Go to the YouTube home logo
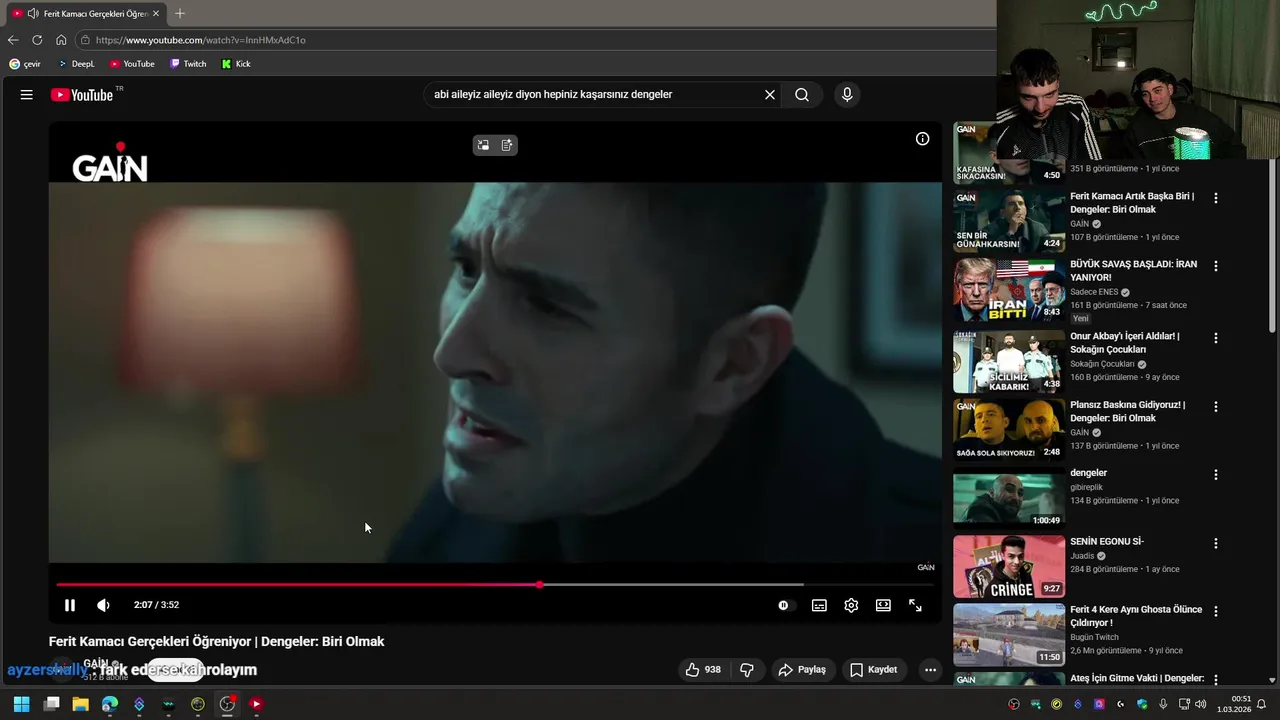This screenshot has width=1280, height=720. pyautogui.click(x=82, y=95)
